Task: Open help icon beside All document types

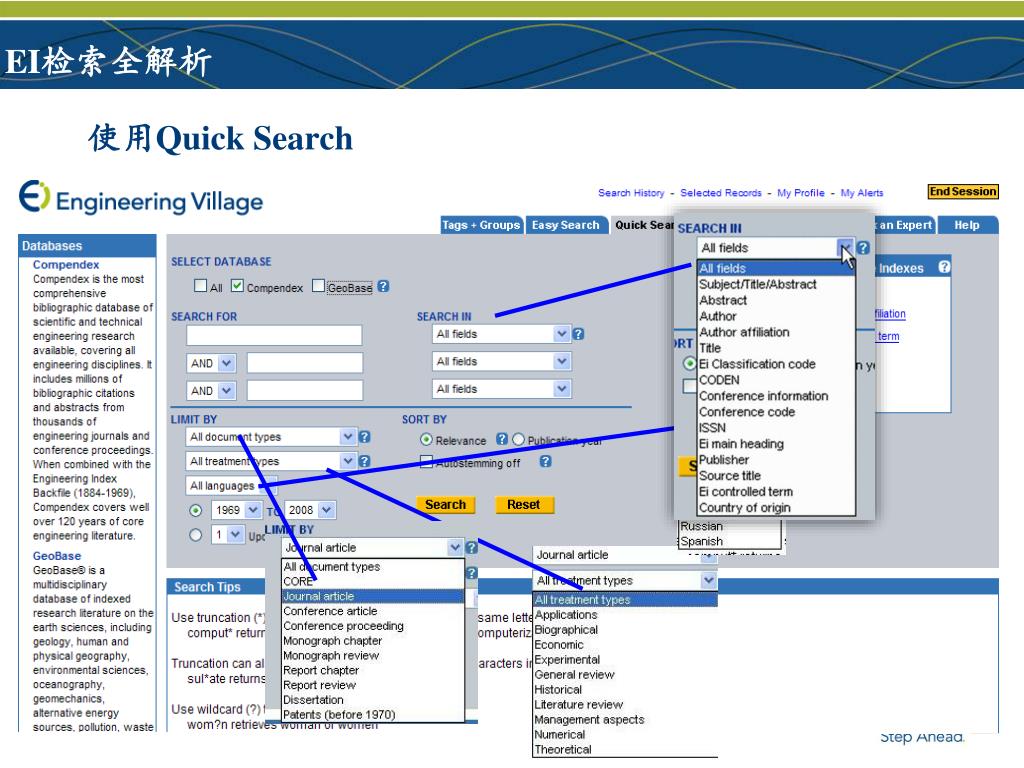Action: pyautogui.click(x=364, y=436)
